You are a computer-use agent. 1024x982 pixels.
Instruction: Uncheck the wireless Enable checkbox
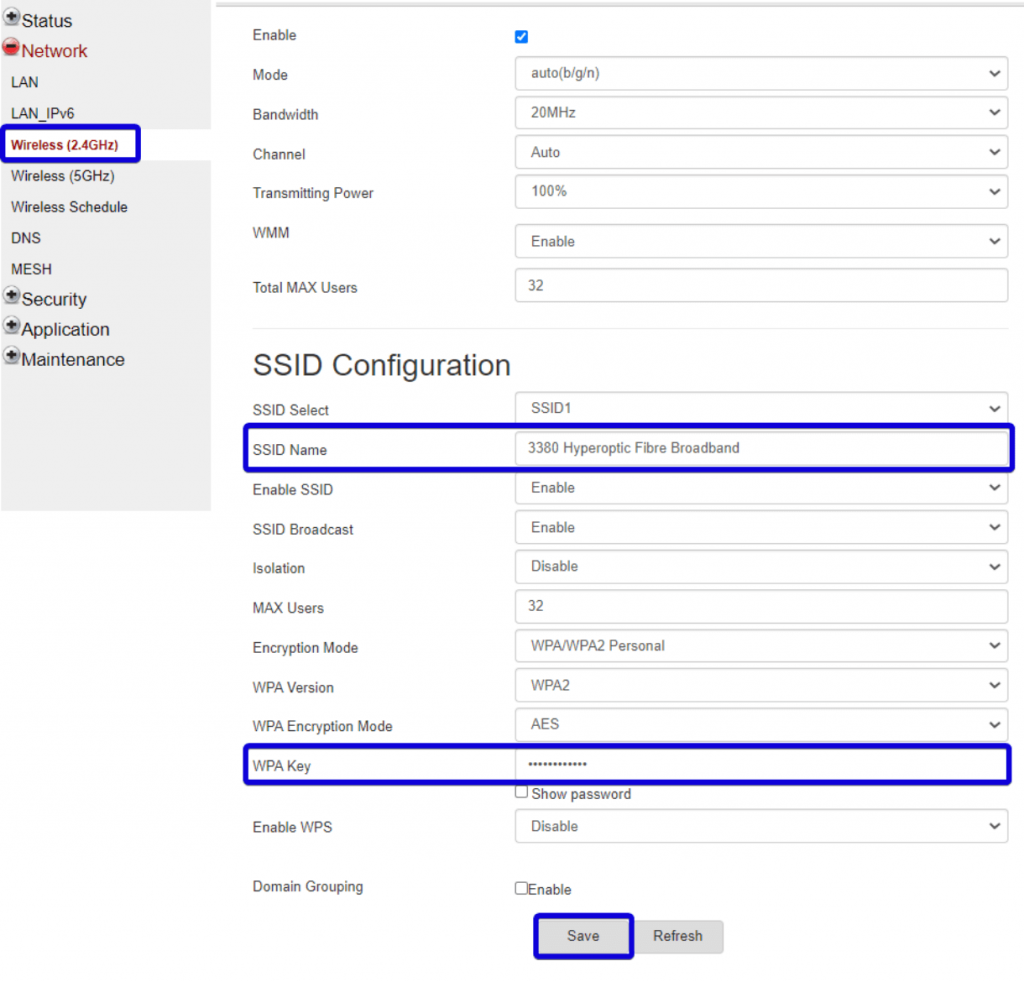point(521,36)
